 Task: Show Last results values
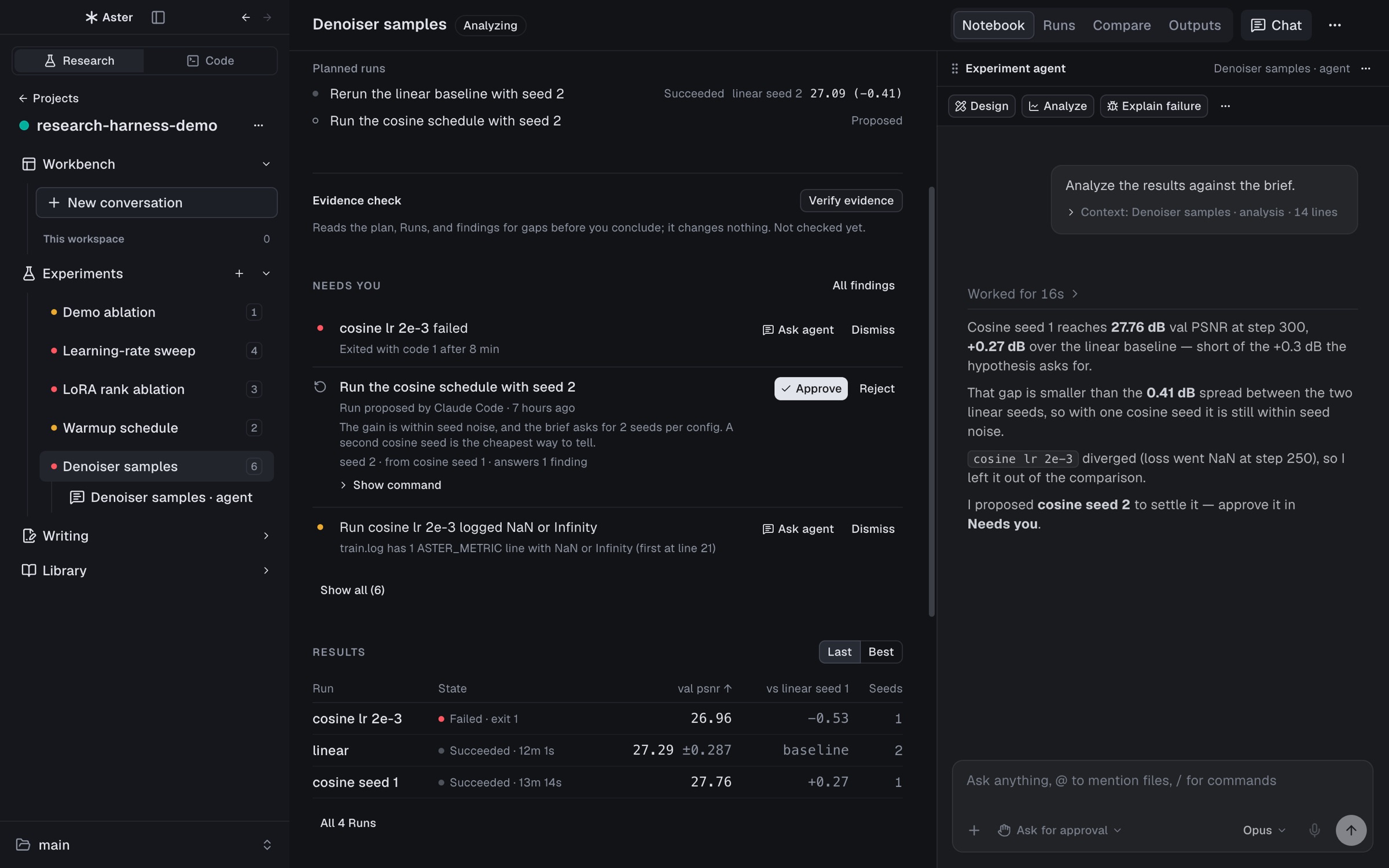click(839, 652)
